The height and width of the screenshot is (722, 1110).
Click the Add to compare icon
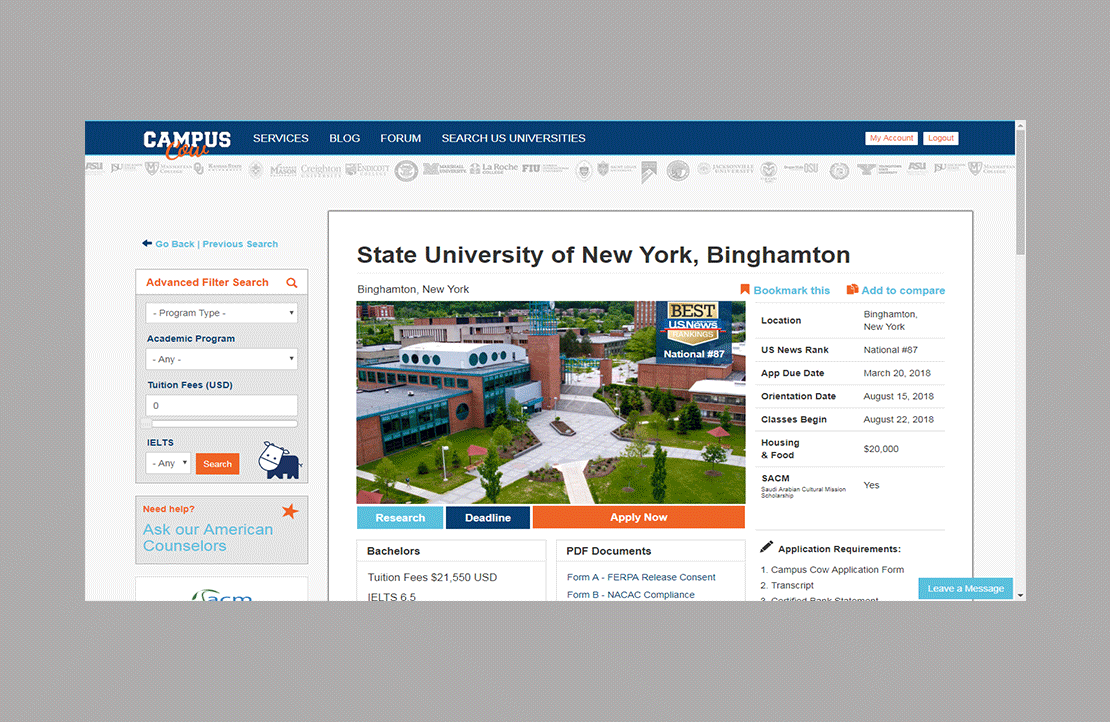tap(852, 290)
